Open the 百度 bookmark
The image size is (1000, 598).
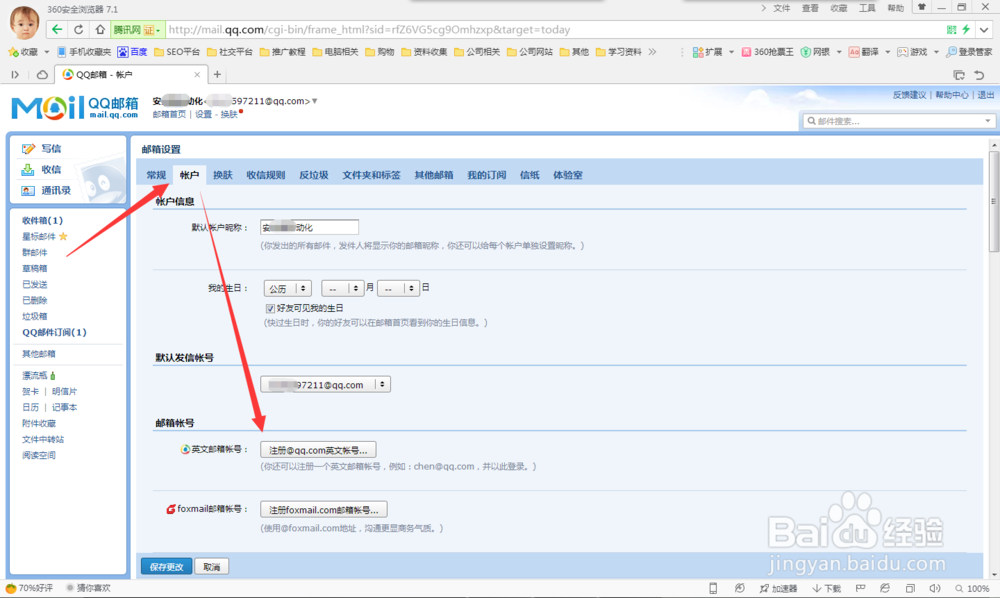click(x=132, y=52)
